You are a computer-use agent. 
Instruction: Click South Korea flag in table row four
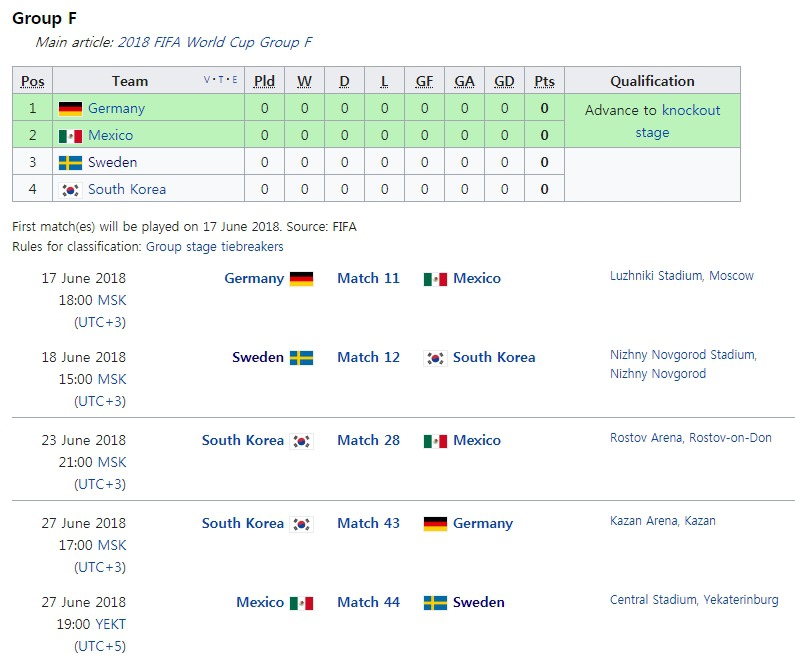(x=70, y=190)
